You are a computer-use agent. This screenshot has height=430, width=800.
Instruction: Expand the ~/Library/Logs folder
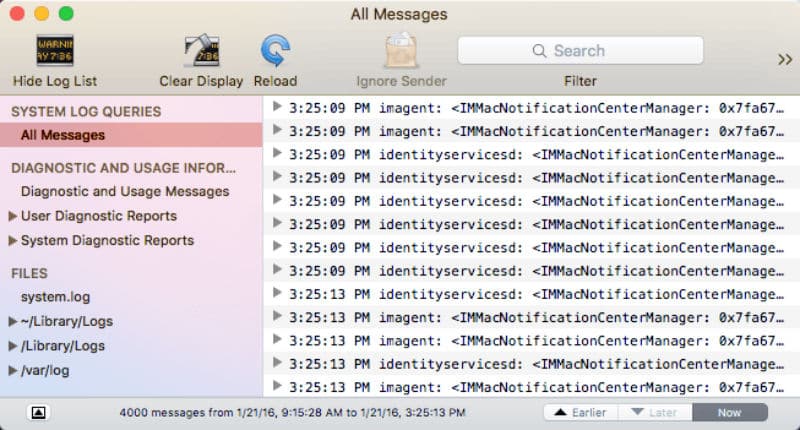click(13, 322)
